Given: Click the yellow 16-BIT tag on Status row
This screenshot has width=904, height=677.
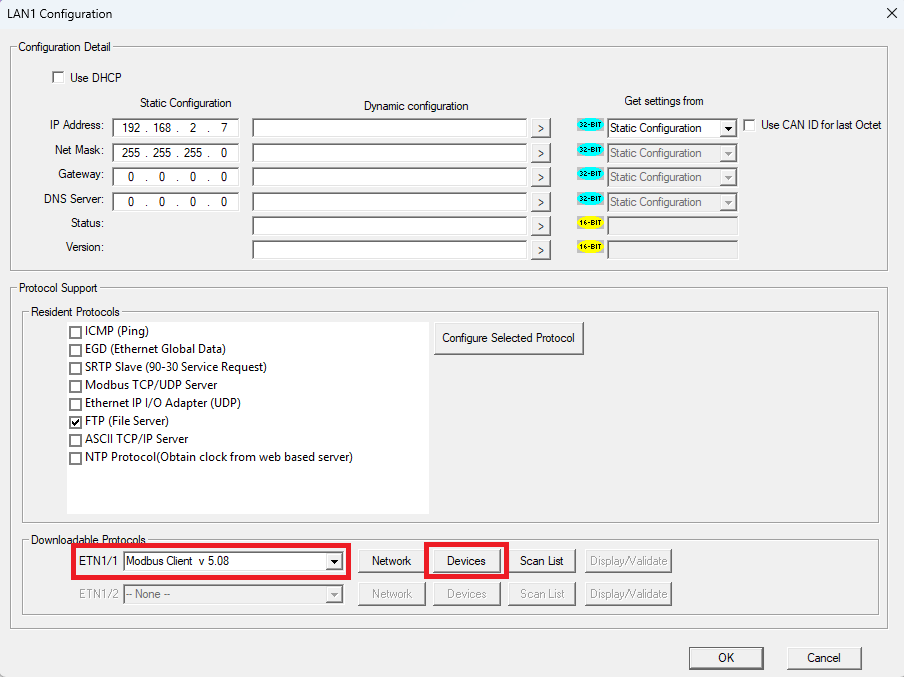Looking at the screenshot, I should (590, 223).
